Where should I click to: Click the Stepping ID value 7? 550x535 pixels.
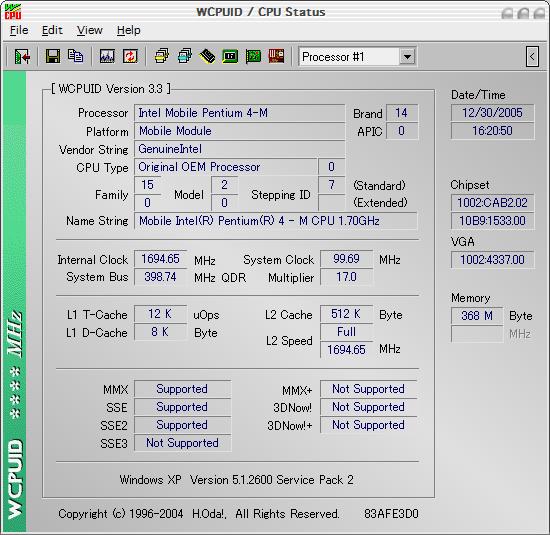(331, 185)
